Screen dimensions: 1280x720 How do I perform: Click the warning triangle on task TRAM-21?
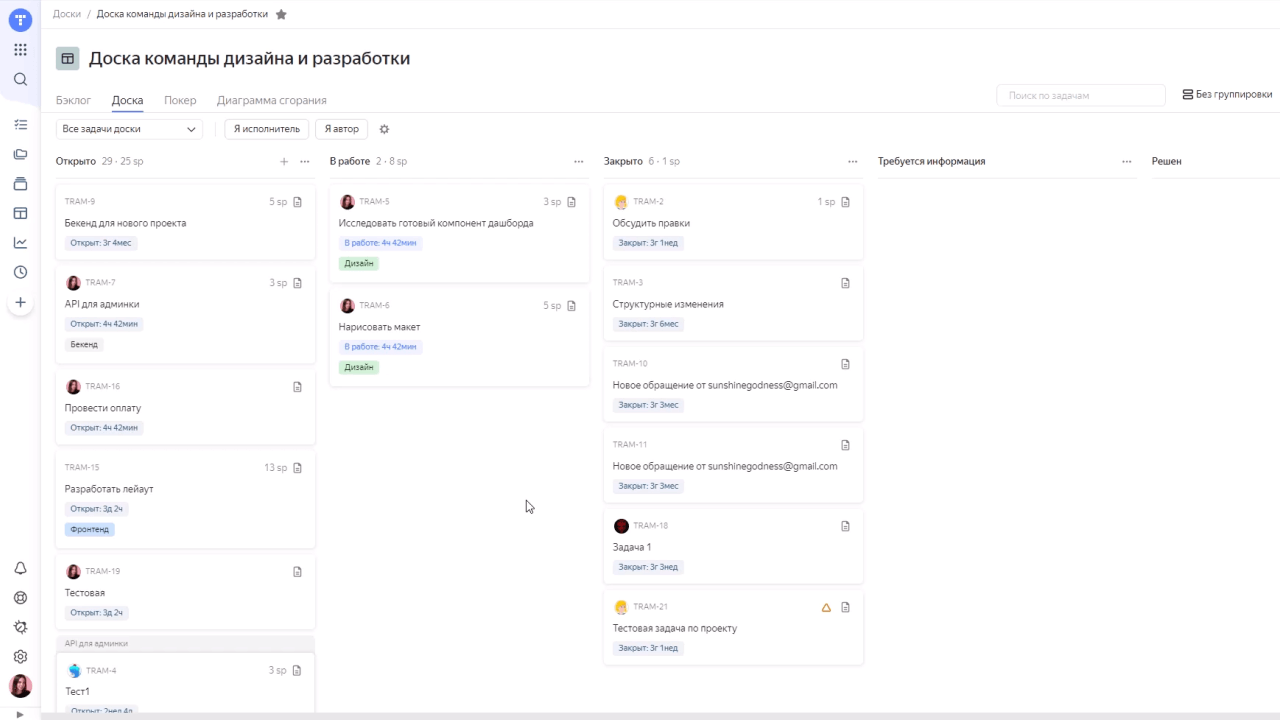click(825, 607)
